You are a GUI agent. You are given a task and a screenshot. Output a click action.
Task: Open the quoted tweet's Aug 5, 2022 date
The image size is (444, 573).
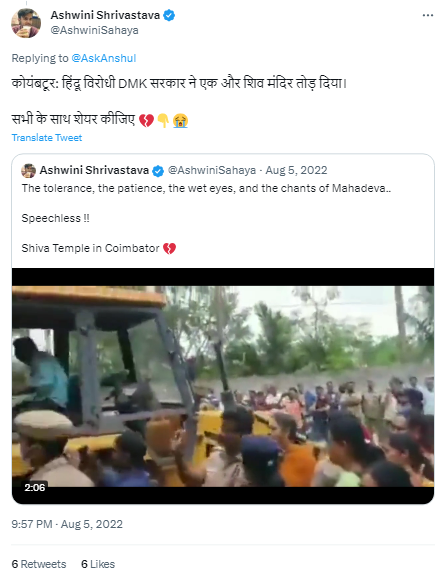point(296,170)
